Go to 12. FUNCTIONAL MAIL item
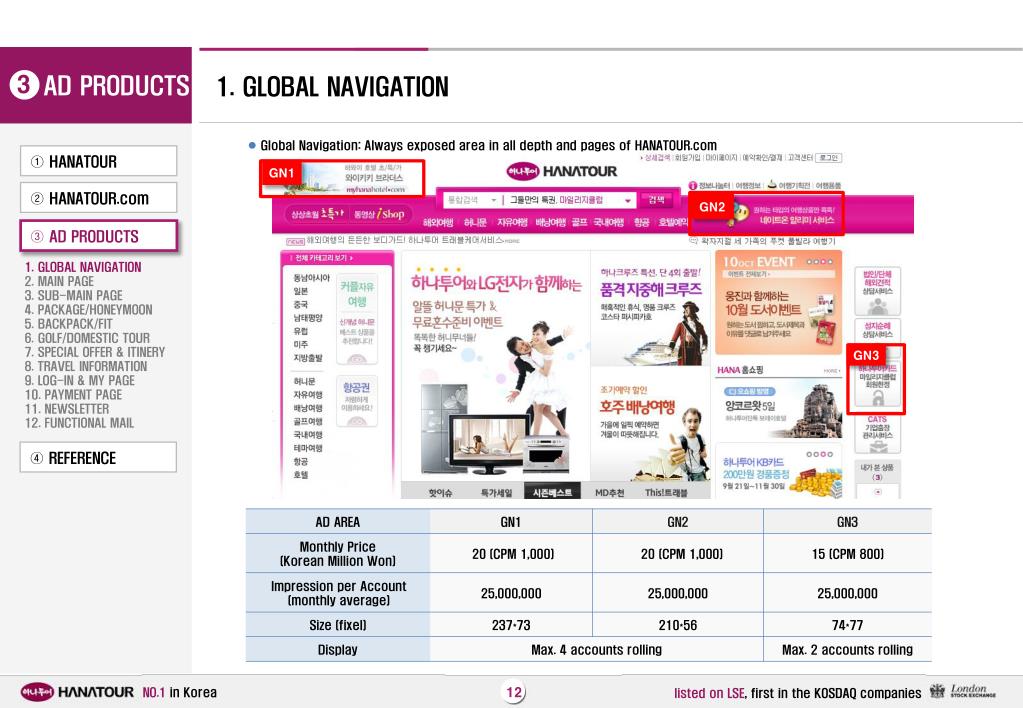 pyautogui.click(x=80, y=423)
